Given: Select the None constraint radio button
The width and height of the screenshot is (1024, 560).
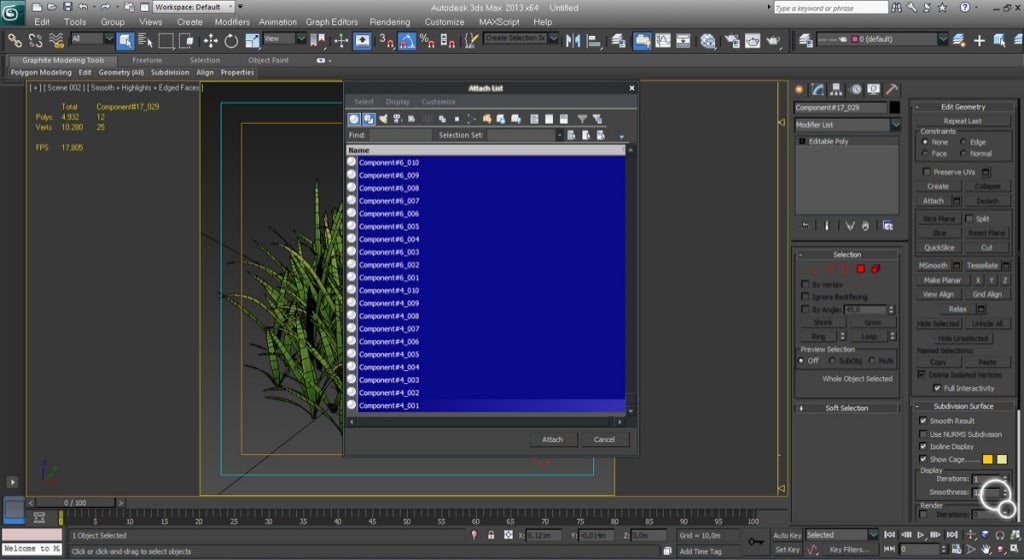Looking at the screenshot, I should coord(925,142).
